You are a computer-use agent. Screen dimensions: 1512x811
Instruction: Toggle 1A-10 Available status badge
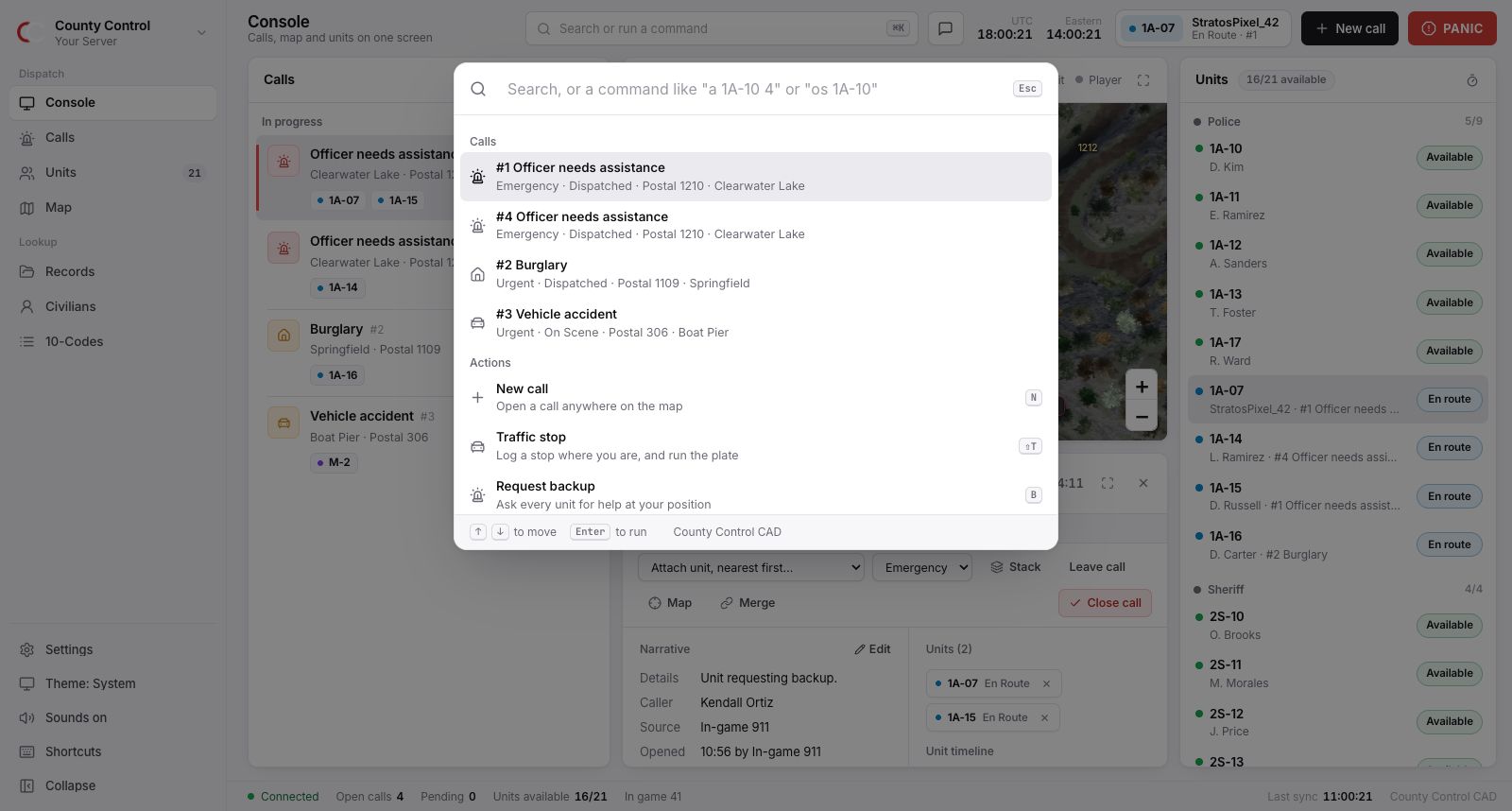pos(1450,157)
